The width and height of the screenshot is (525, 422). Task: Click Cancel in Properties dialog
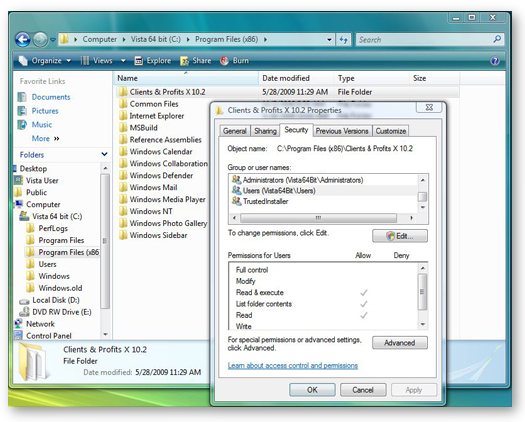coord(363,390)
